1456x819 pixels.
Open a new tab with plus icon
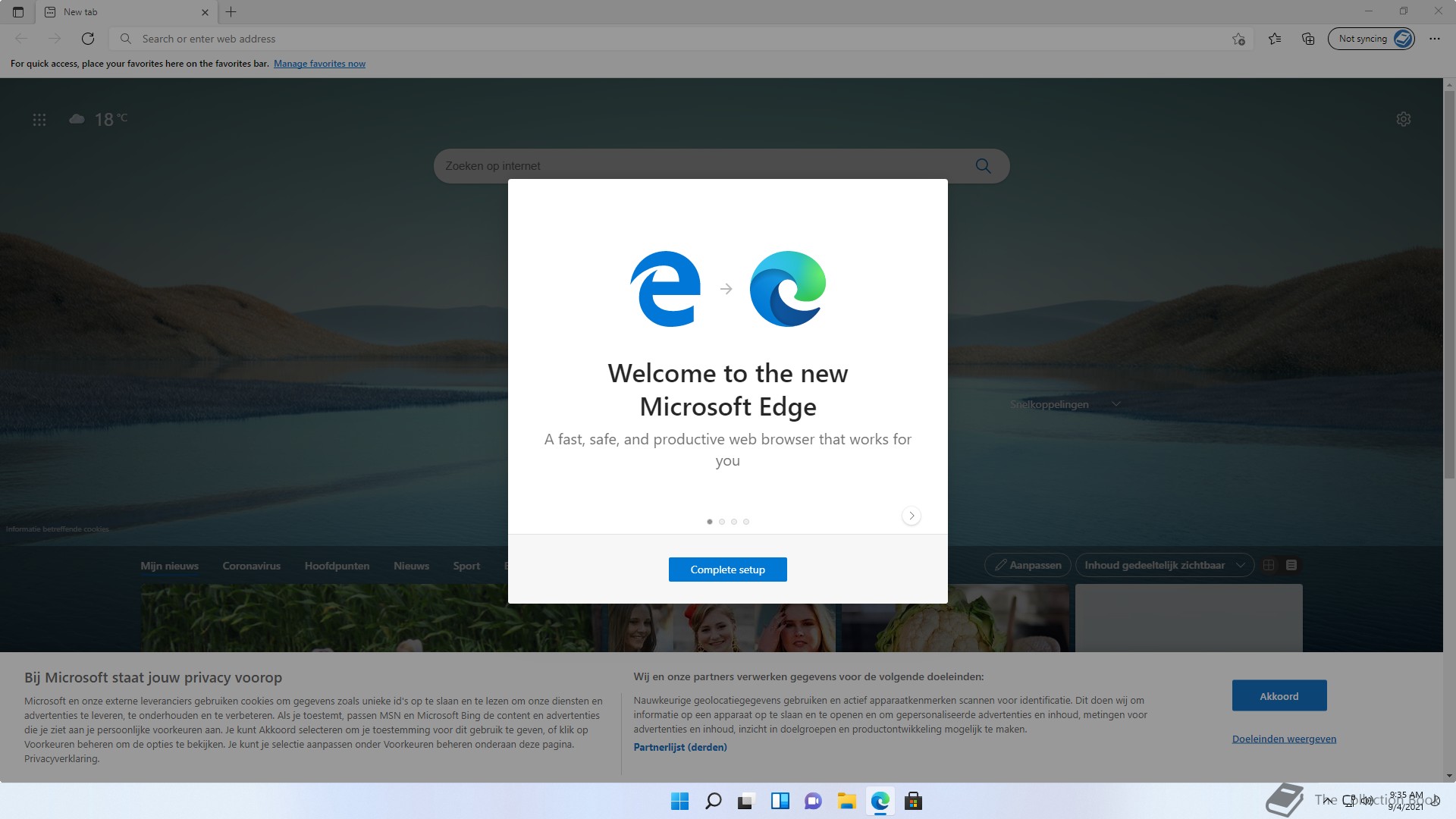pyautogui.click(x=231, y=12)
